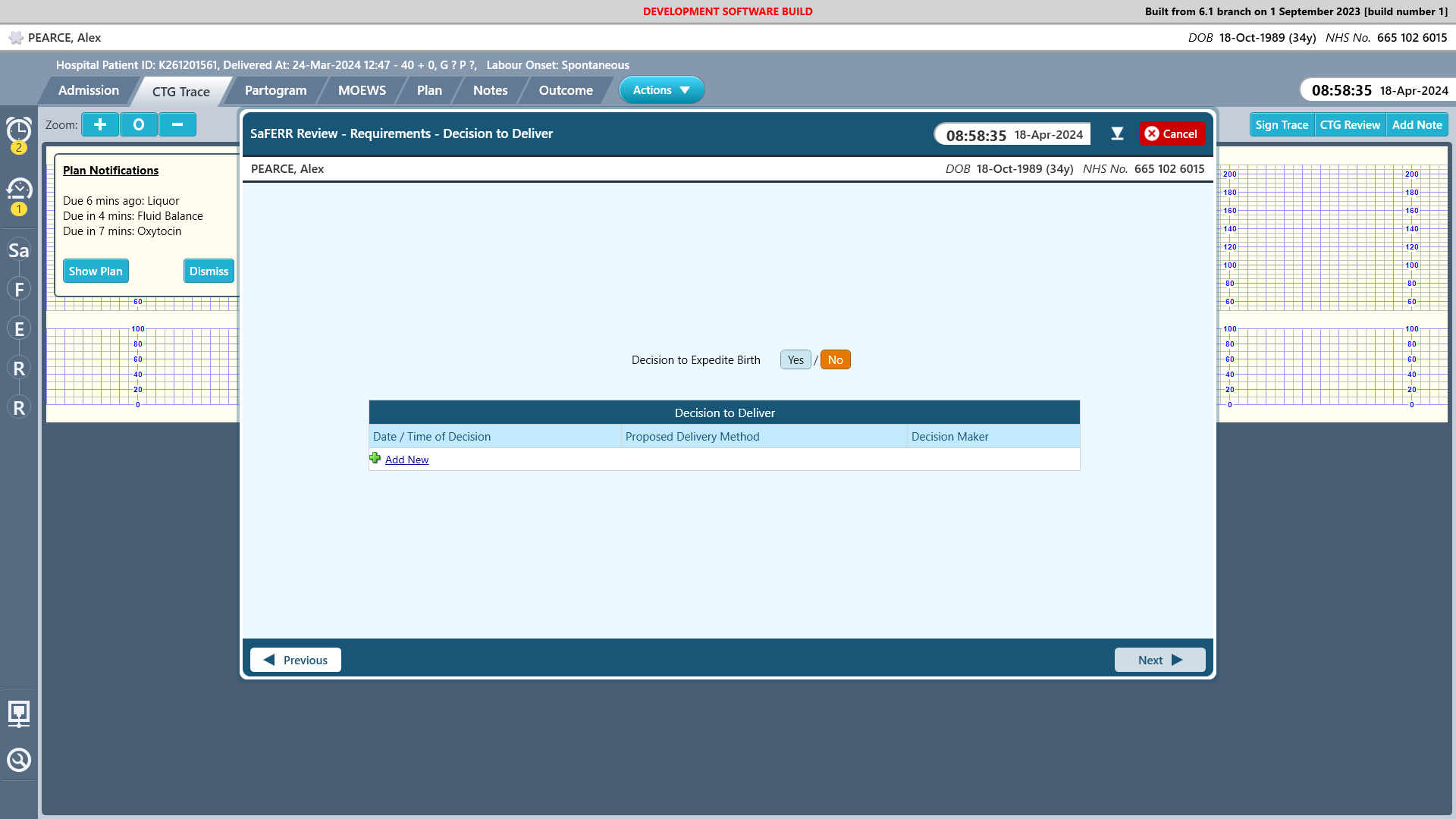Viewport: 1456px width, 819px height.
Task: Select Yes for Decision to Expedite Birth
Action: tap(795, 359)
